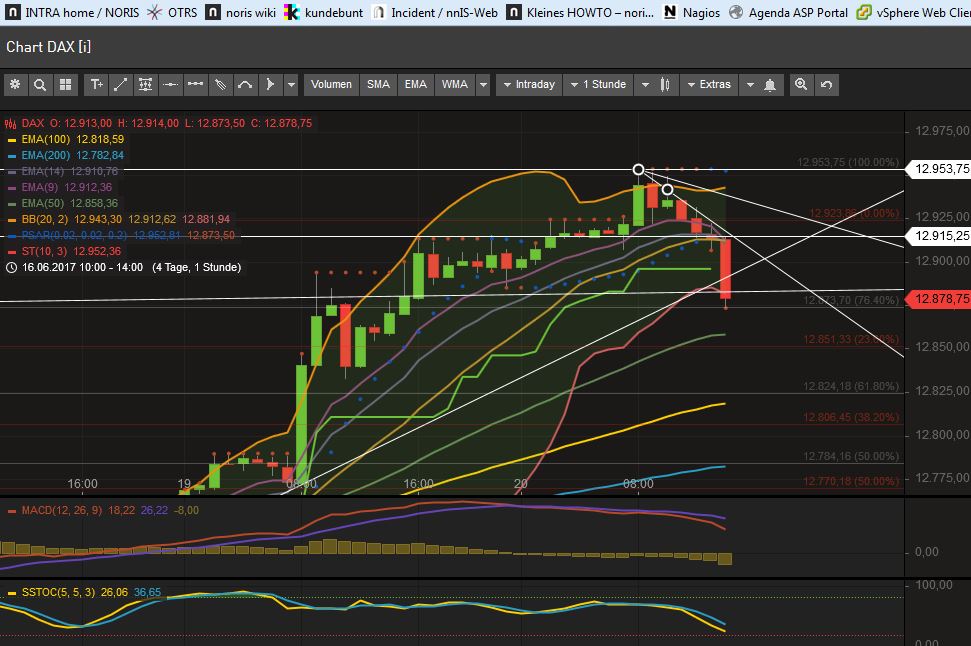
Task: Open the 1 Stunde interval dropdown
Action: click(598, 85)
